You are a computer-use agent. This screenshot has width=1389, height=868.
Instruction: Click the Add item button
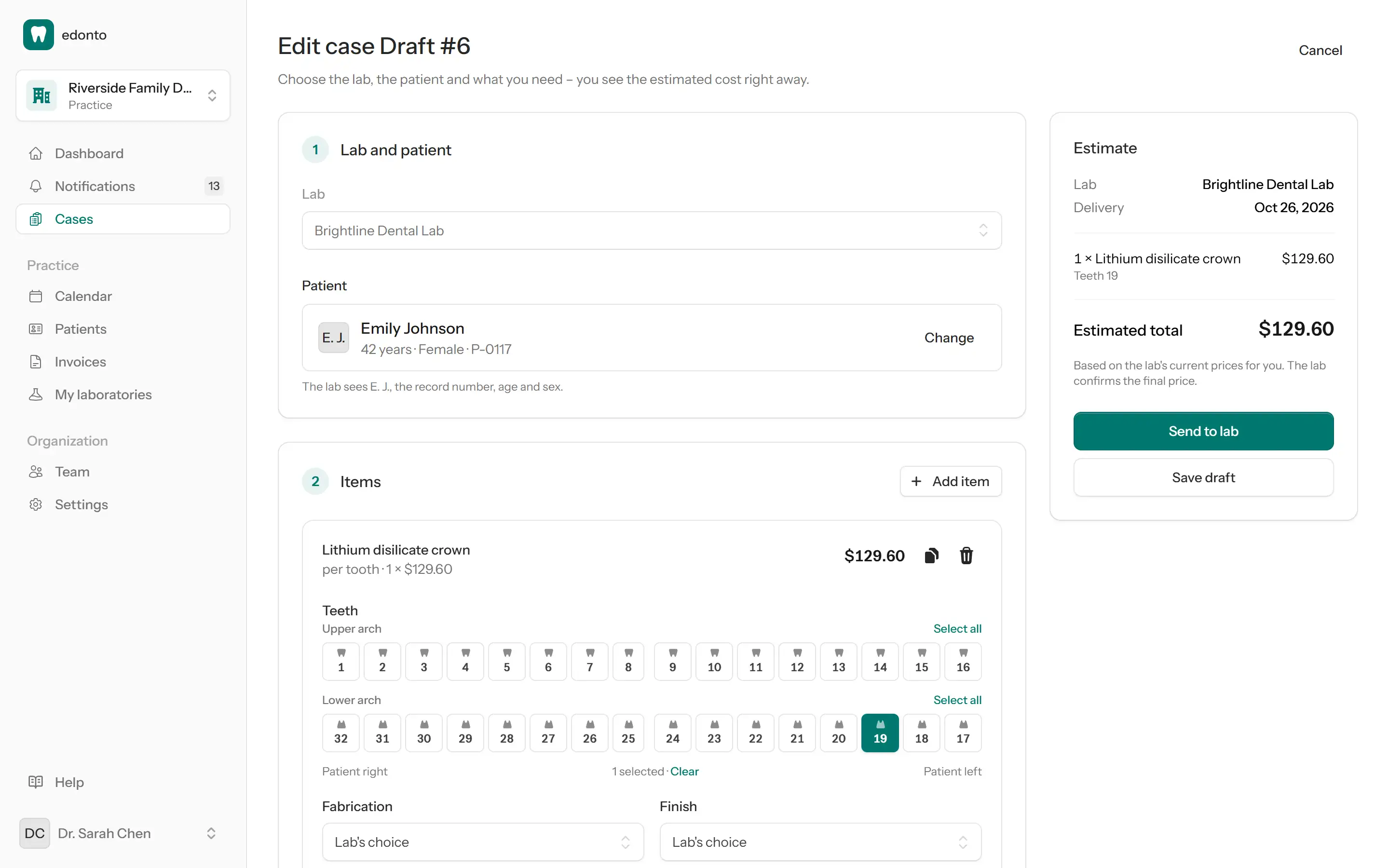[951, 481]
